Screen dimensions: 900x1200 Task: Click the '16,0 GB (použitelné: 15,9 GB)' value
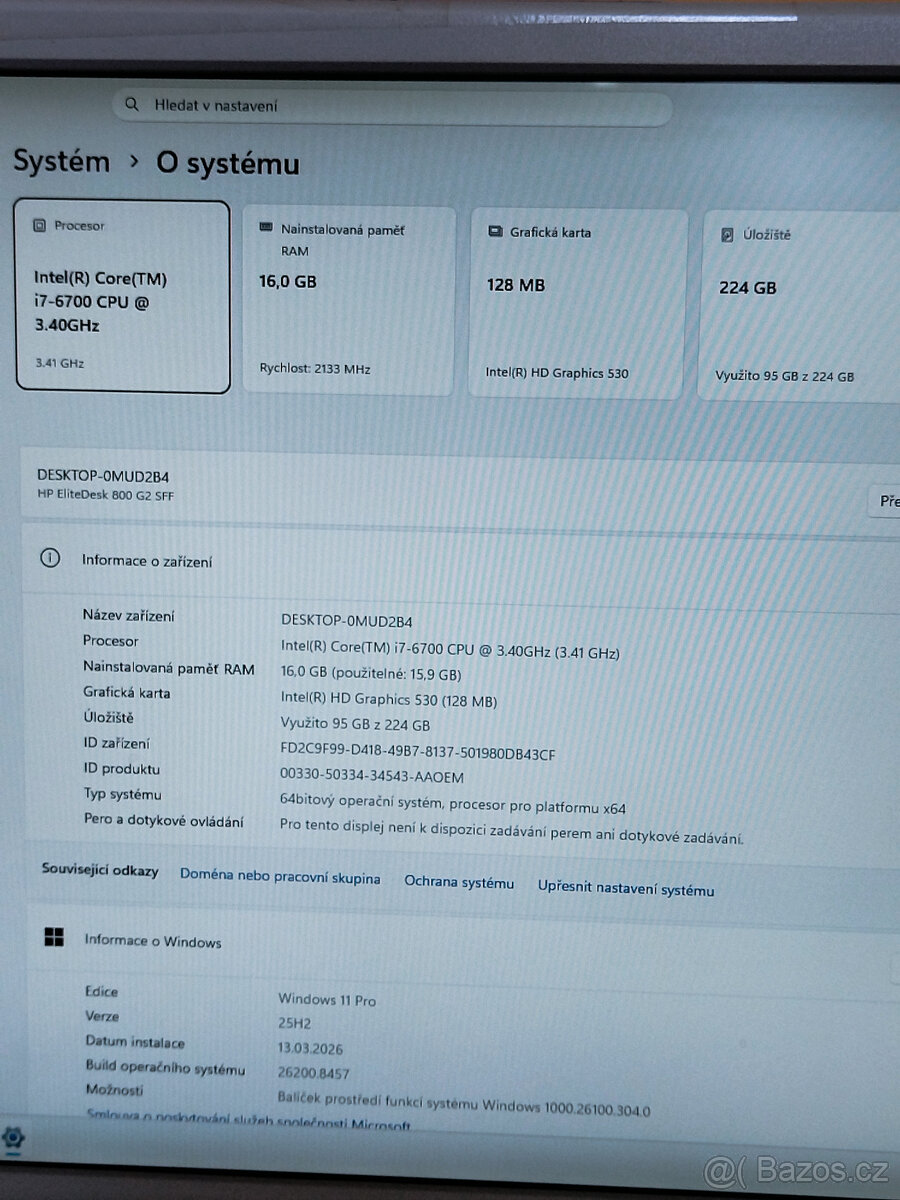click(371, 674)
